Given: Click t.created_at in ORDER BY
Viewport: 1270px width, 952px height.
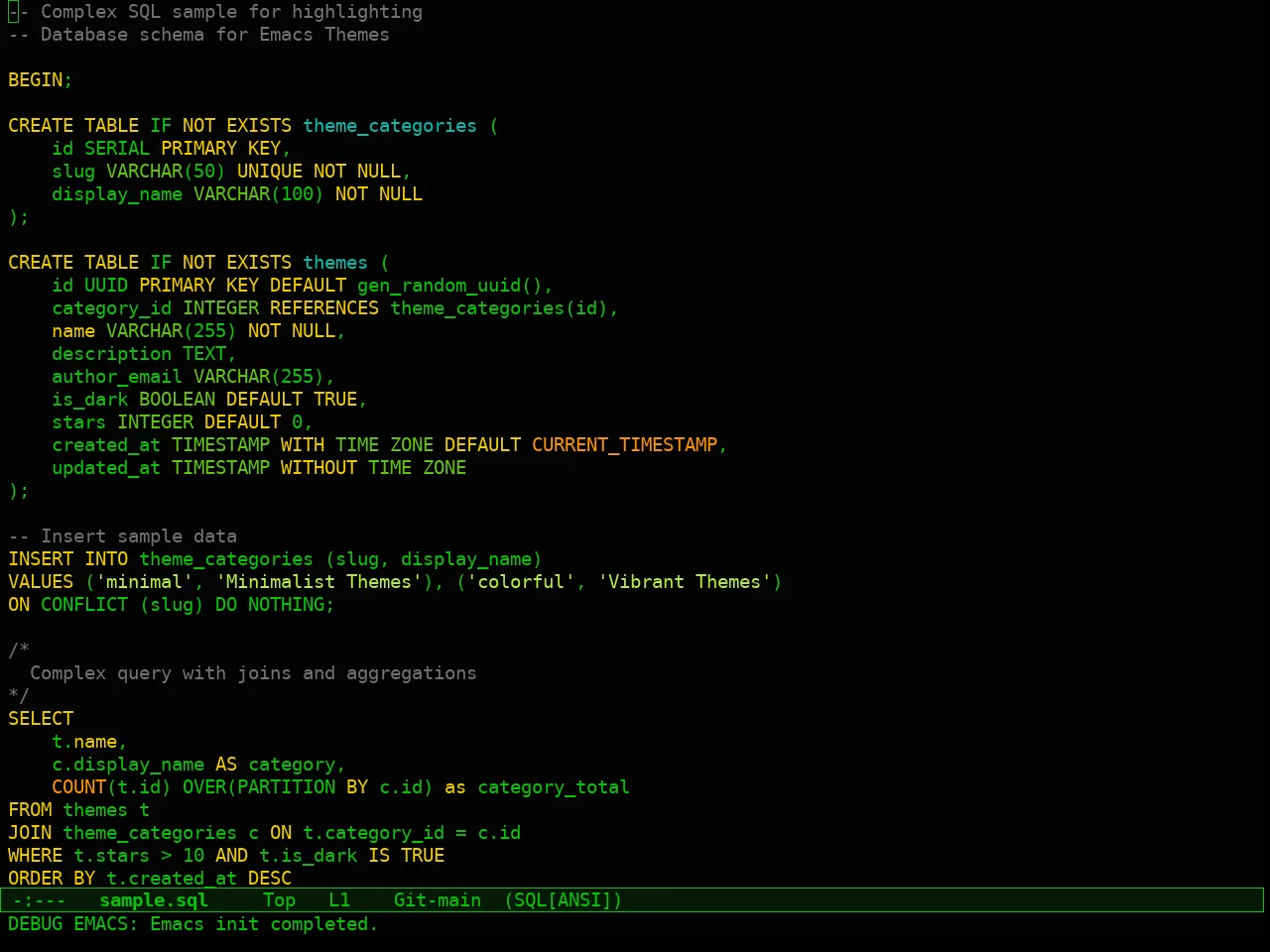Looking at the screenshot, I should click(172, 879).
